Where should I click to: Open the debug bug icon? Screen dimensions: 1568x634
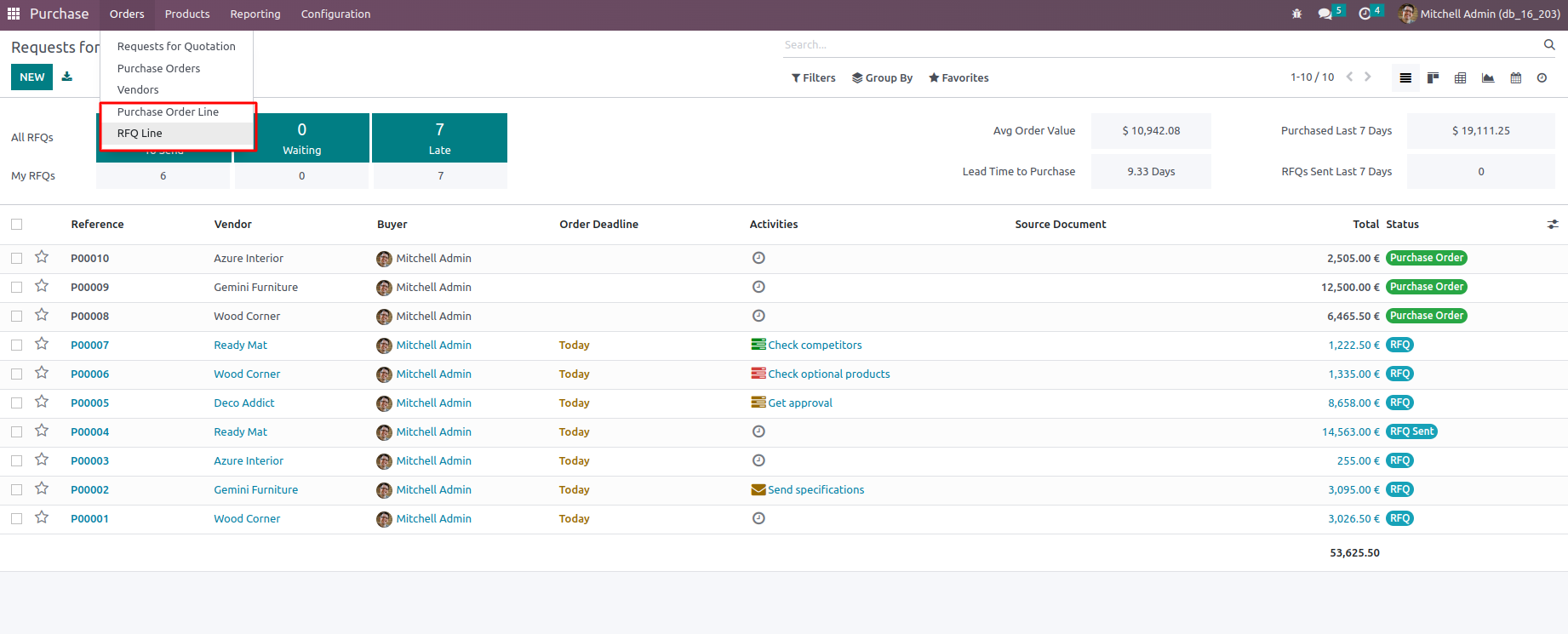click(1296, 14)
